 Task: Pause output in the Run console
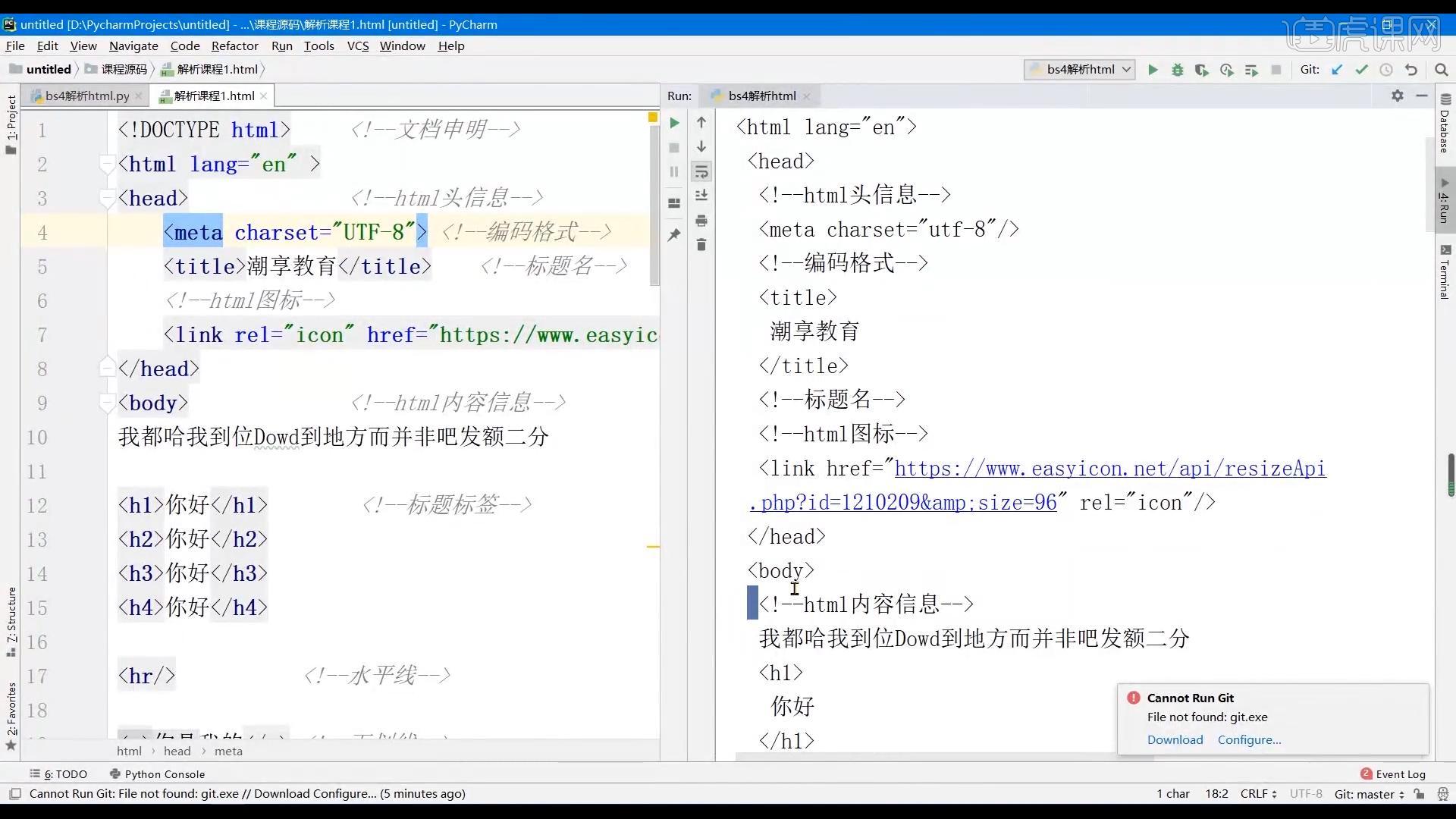(x=674, y=172)
